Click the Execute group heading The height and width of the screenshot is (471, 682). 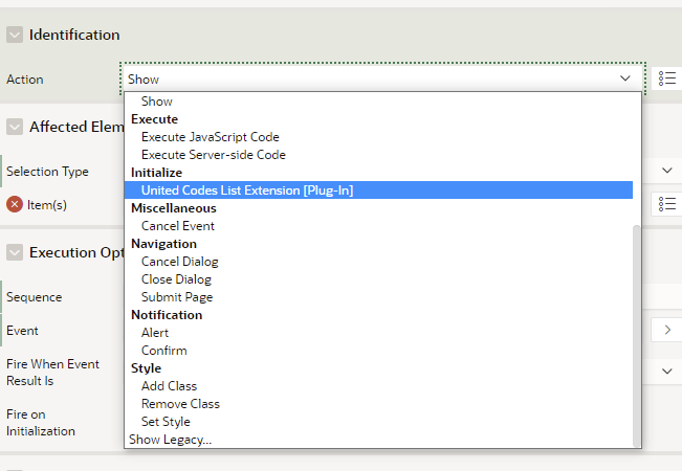(154, 119)
